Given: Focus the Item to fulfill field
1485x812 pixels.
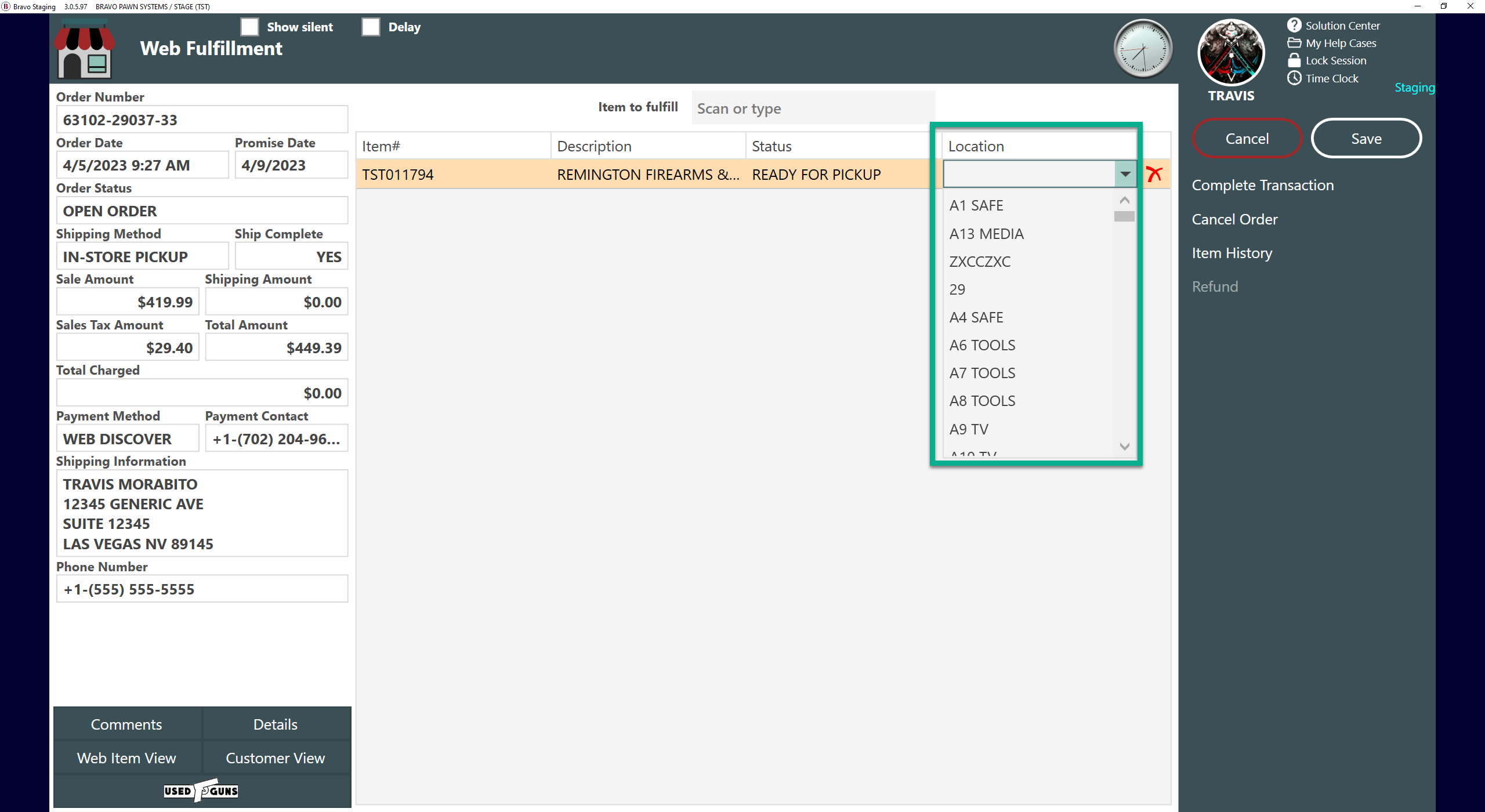Looking at the screenshot, I should tap(813, 108).
